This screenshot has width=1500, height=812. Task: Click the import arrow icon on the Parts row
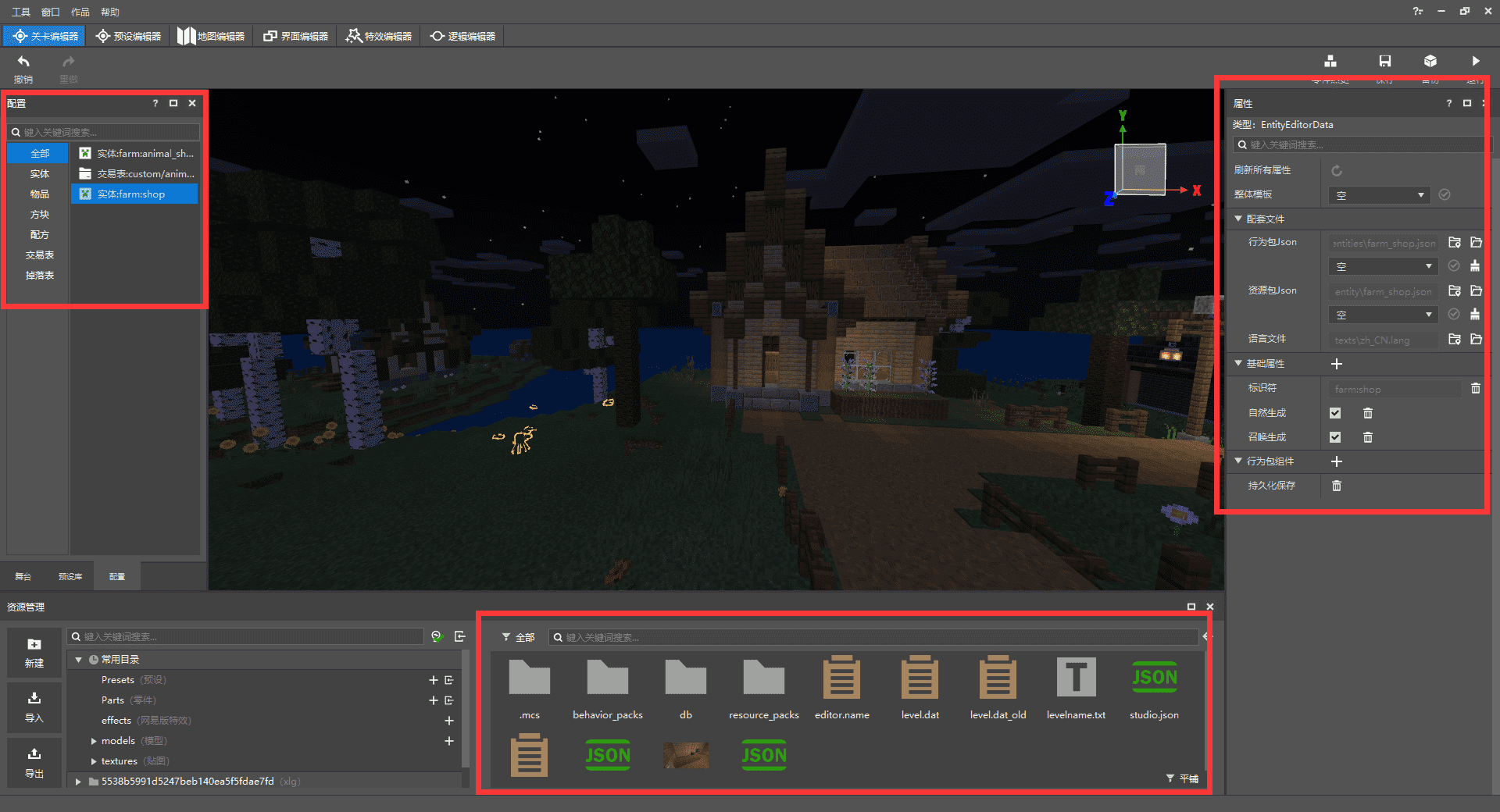point(449,700)
